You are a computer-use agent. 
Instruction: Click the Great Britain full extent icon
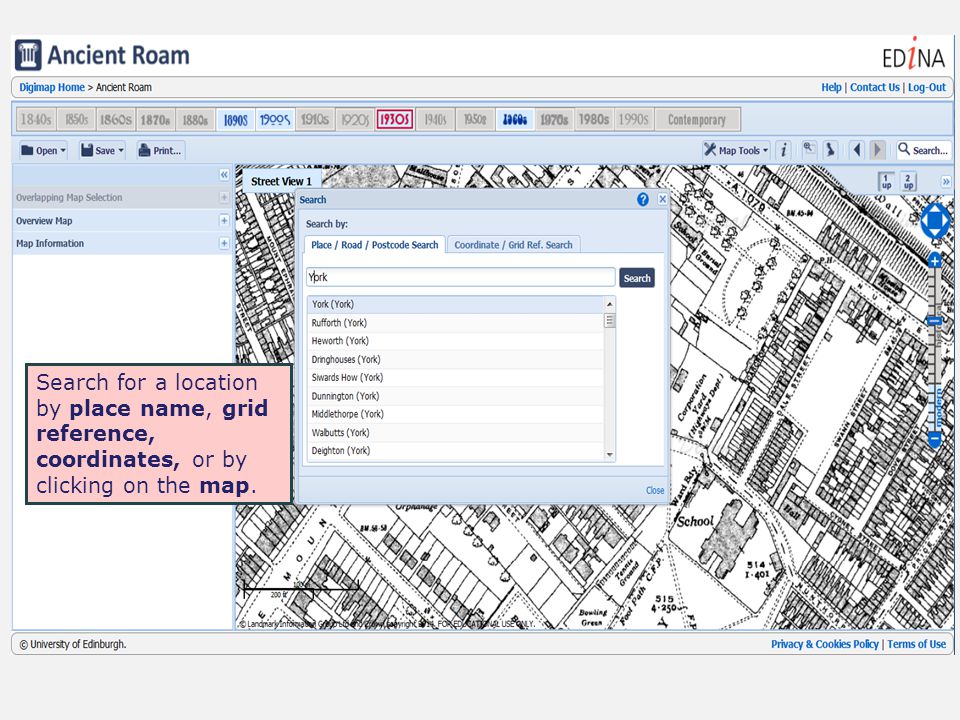(x=830, y=149)
